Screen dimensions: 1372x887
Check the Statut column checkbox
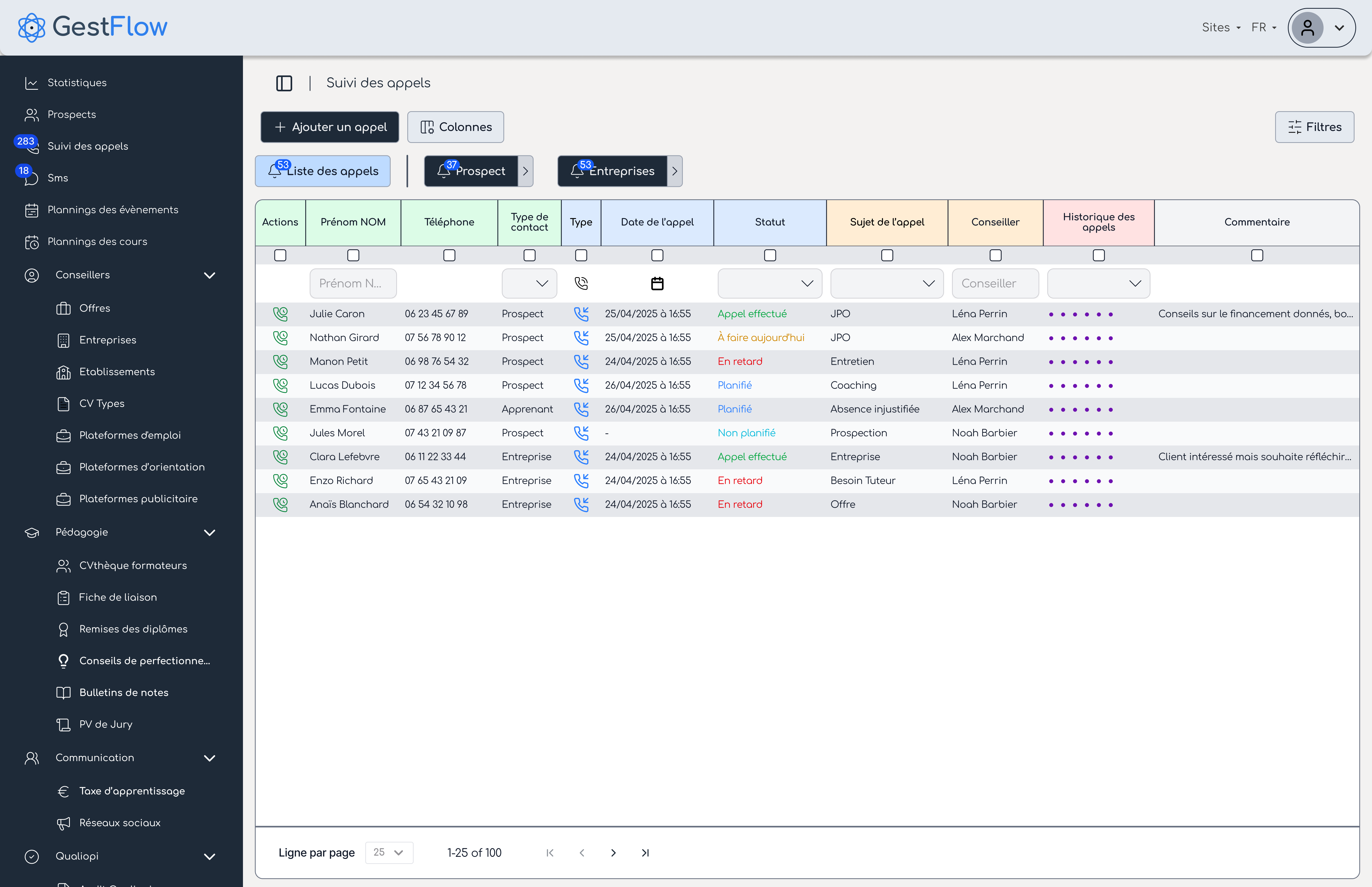[x=770, y=255]
